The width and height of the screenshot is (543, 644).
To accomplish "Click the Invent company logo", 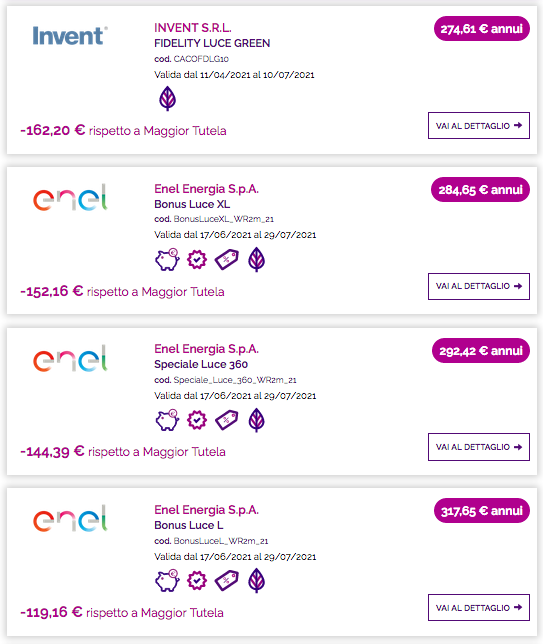I will click(x=70, y=36).
